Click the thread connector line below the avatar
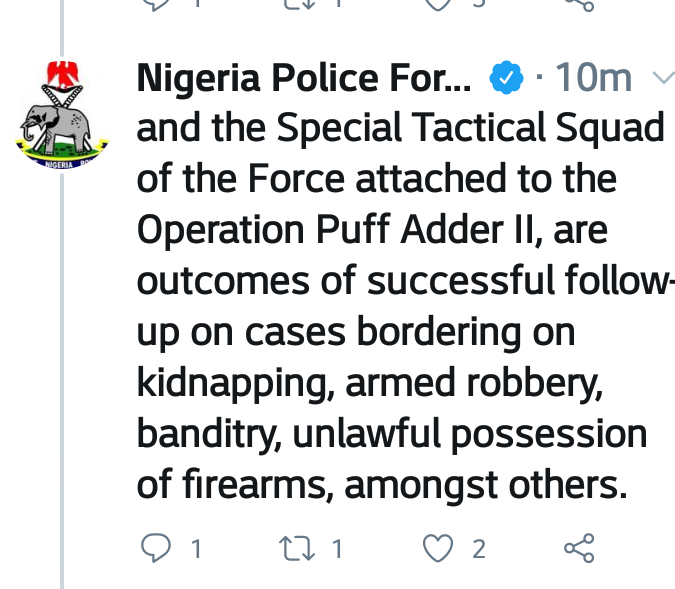The height and width of the screenshot is (589, 675). (62, 381)
